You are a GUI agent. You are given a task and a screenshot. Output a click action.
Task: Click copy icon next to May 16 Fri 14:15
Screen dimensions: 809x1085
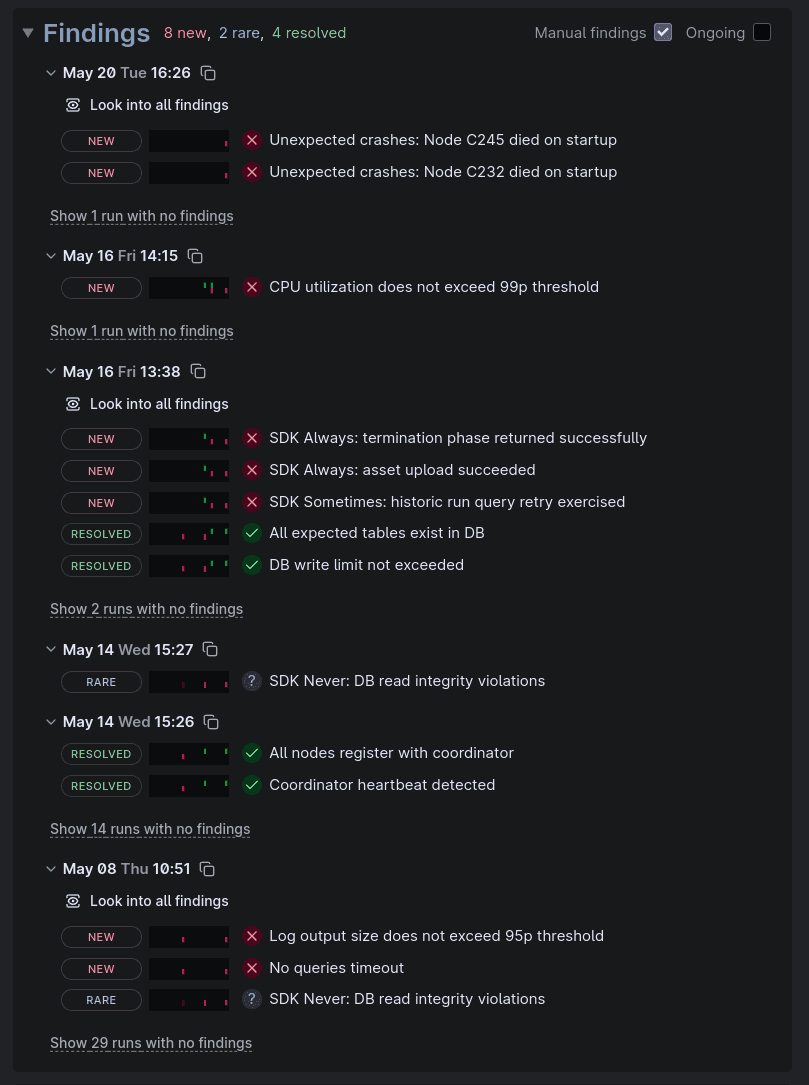point(195,256)
